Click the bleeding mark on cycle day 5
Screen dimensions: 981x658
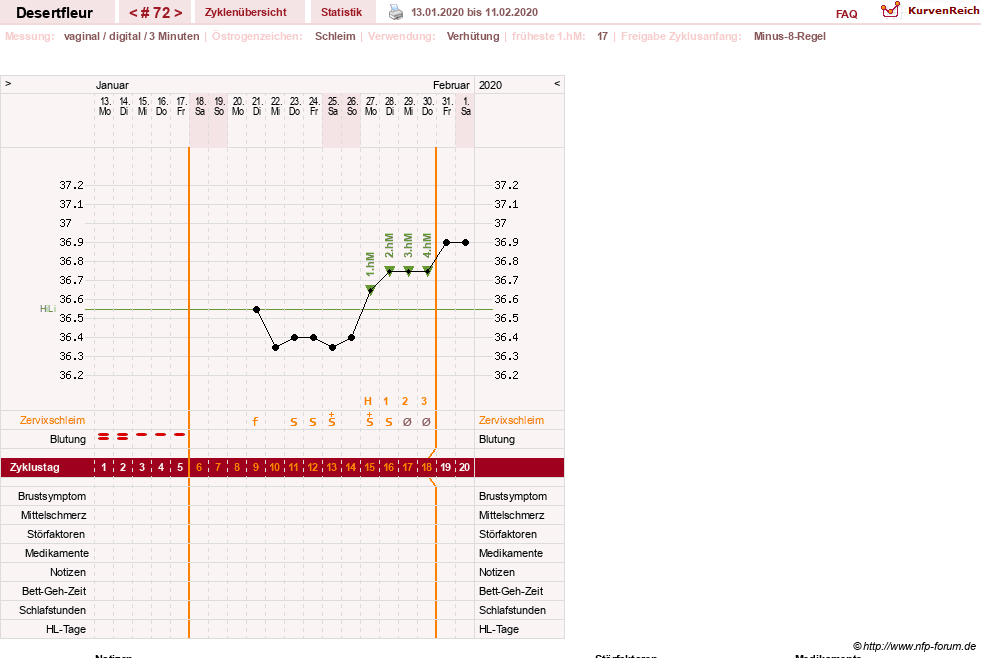[180, 434]
